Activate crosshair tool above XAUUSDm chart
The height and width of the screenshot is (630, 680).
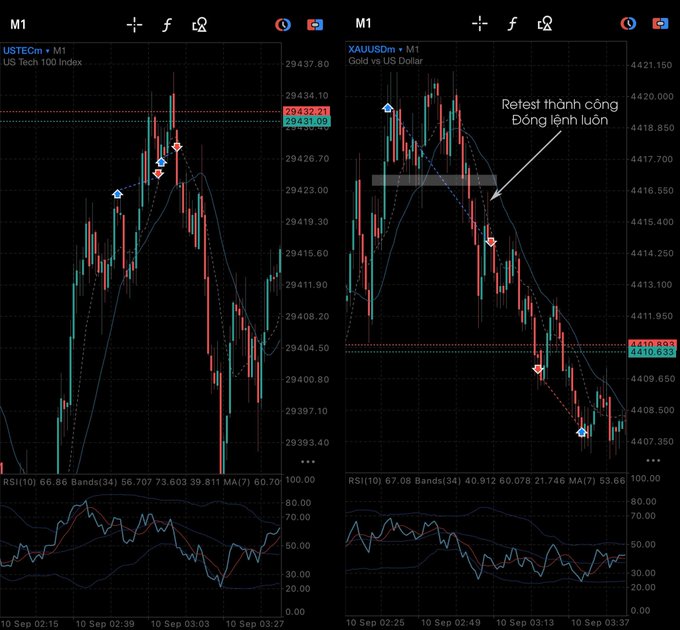coord(480,23)
